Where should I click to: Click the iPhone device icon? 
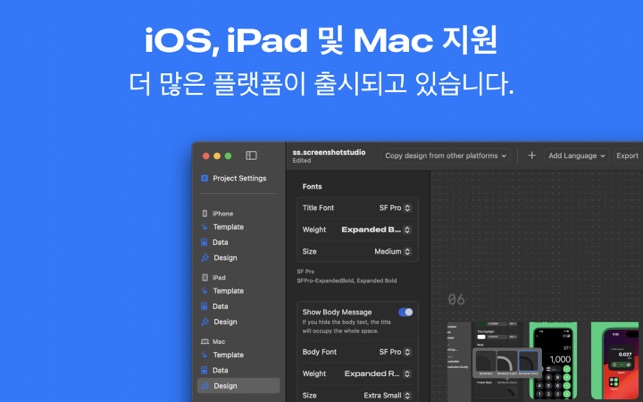click(x=205, y=213)
